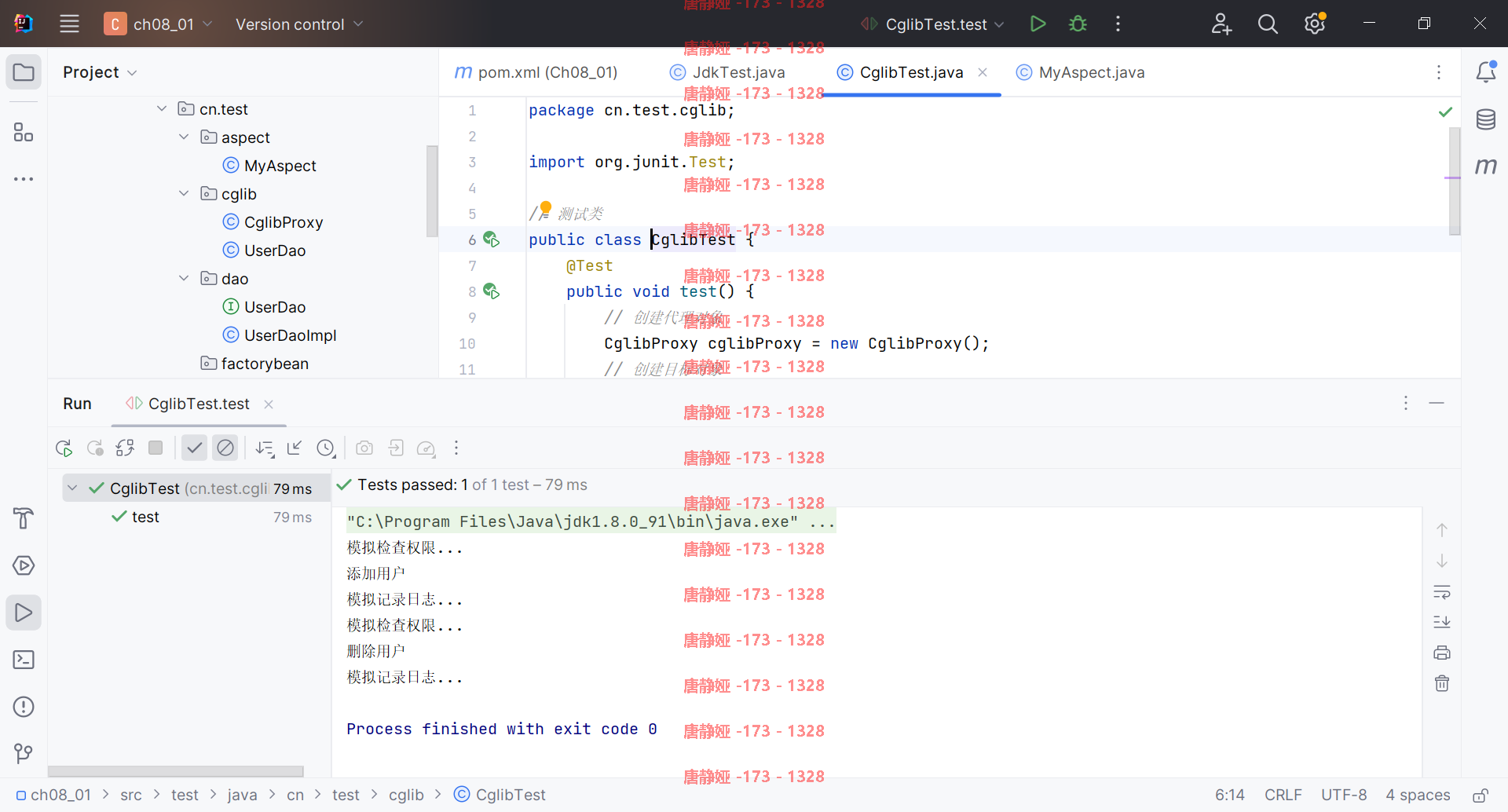Click the test tree horizontal scrollbar
The height and width of the screenshot is (812, 1508).
click(x=176, y=771)
